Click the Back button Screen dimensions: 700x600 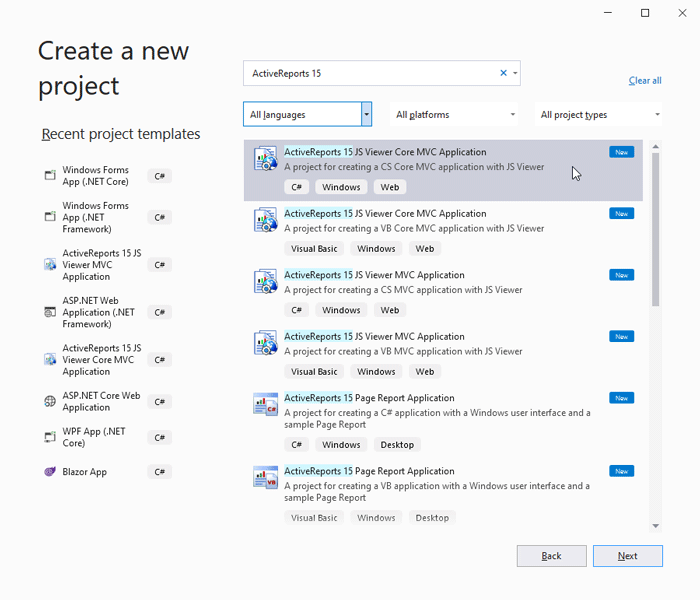pyautogui.click(x=552, y=556)
